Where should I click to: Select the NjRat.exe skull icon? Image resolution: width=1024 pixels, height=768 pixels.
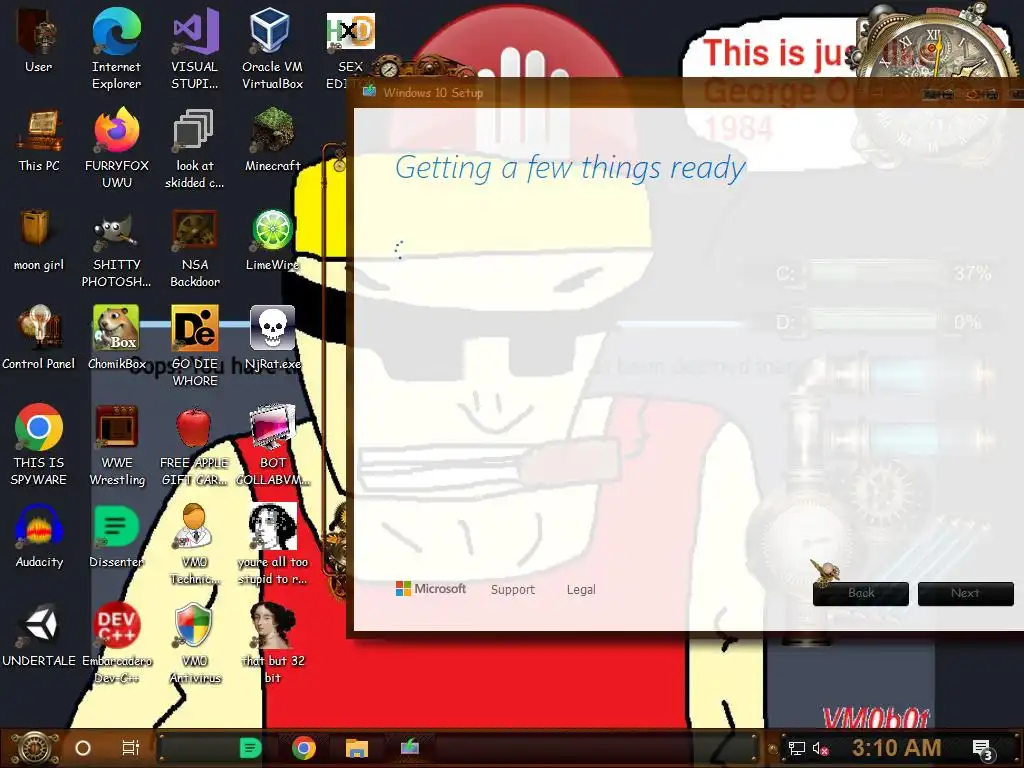pyautogui.click(x=272, y=338)
